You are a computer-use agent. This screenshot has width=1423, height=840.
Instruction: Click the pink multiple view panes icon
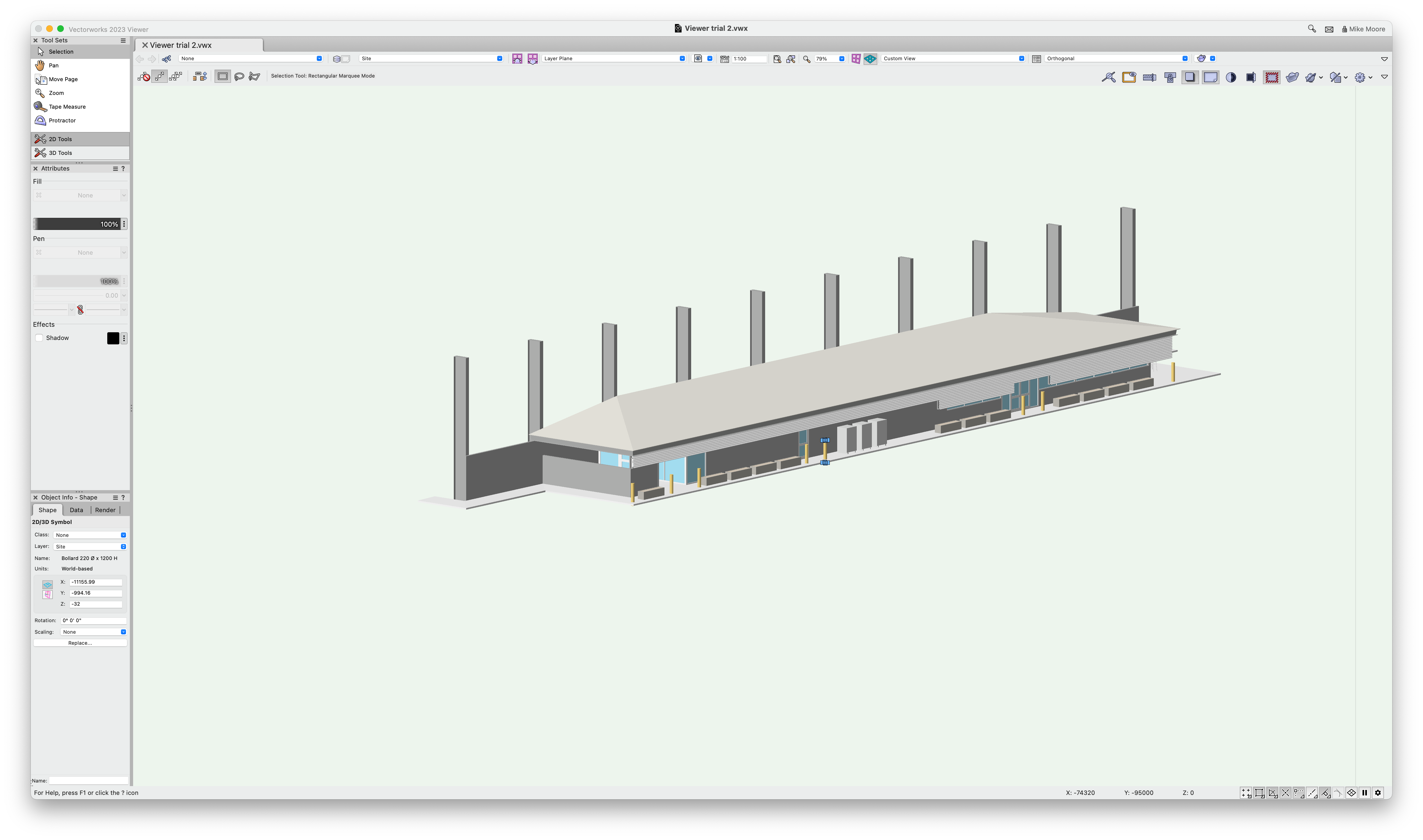856,59
